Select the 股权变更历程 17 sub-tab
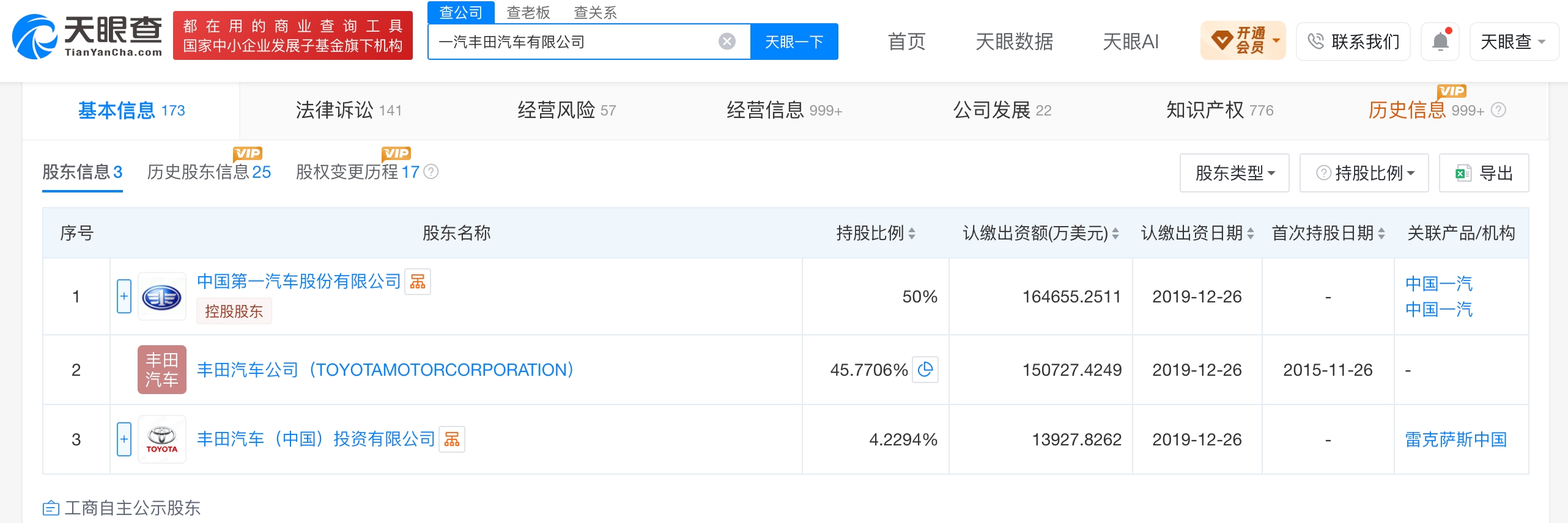Viewport: 1568px width, 523px height. coord(358,172)
